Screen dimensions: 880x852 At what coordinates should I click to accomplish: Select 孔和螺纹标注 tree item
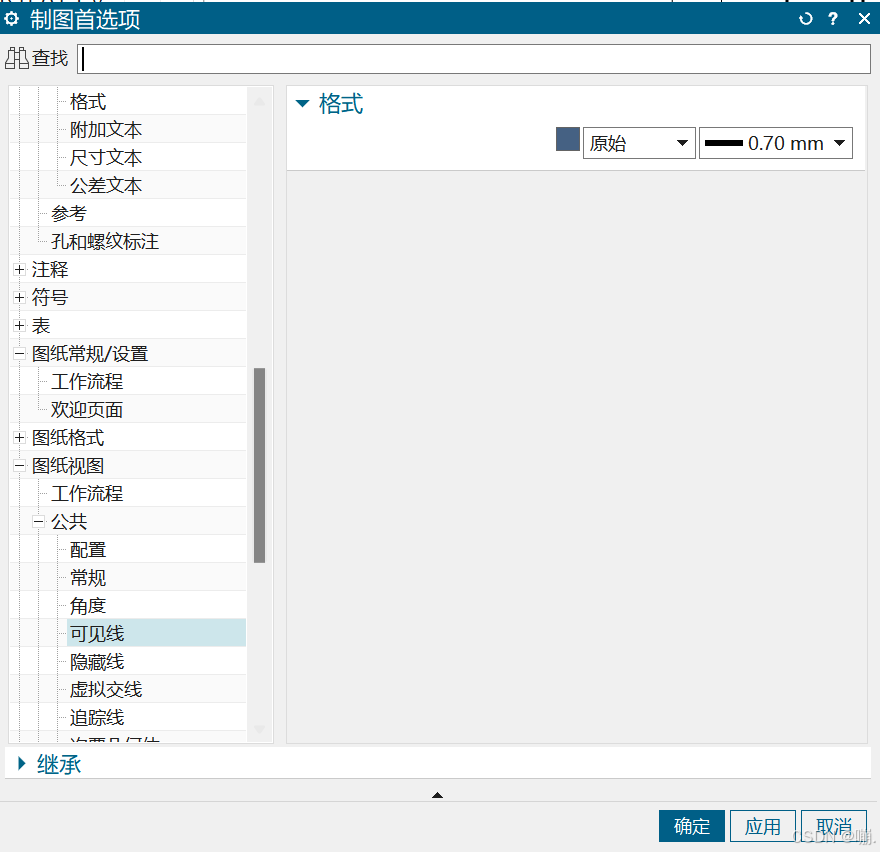tap(105, 241)
